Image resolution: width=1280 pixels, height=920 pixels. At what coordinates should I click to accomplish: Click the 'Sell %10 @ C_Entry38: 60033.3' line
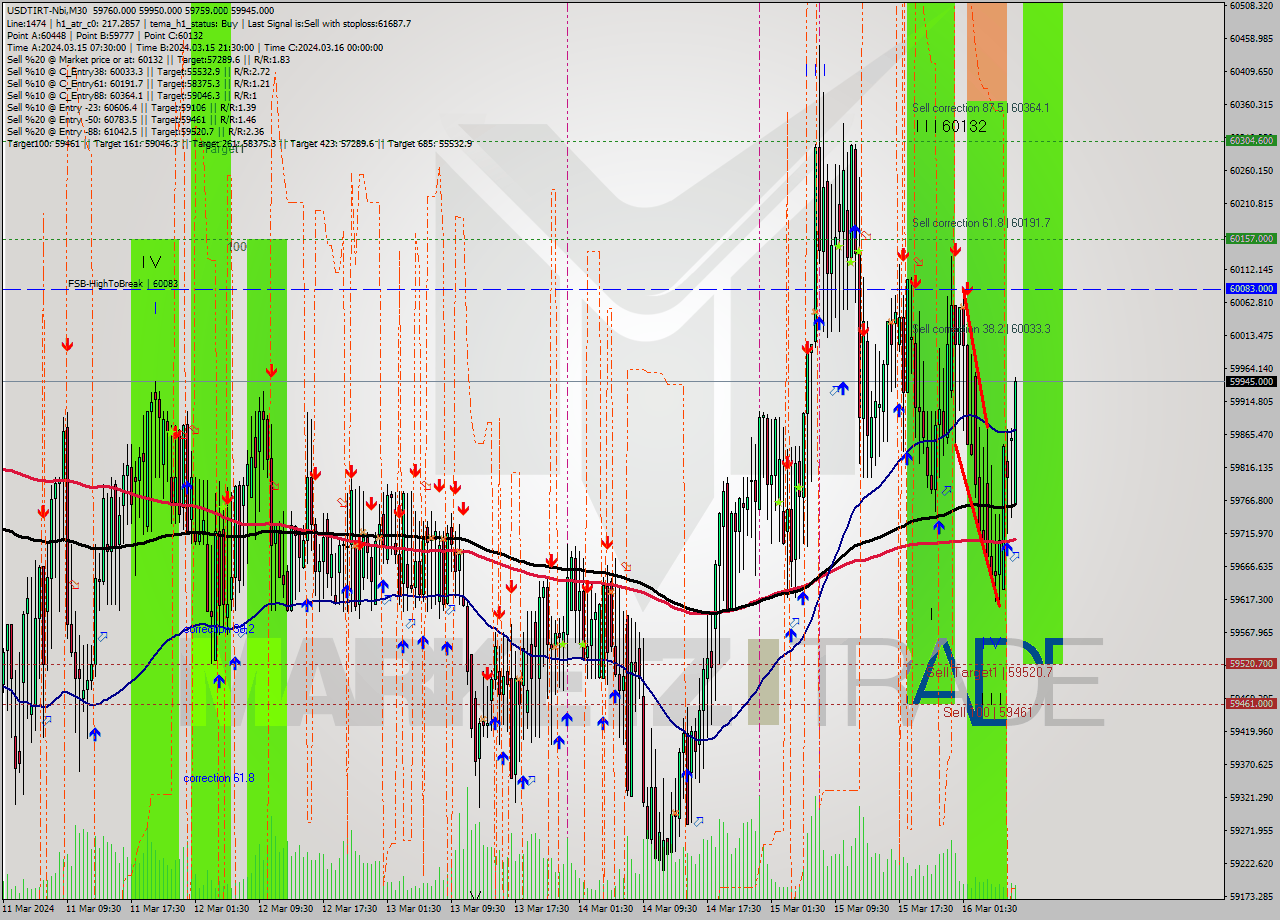pos(138,71)
